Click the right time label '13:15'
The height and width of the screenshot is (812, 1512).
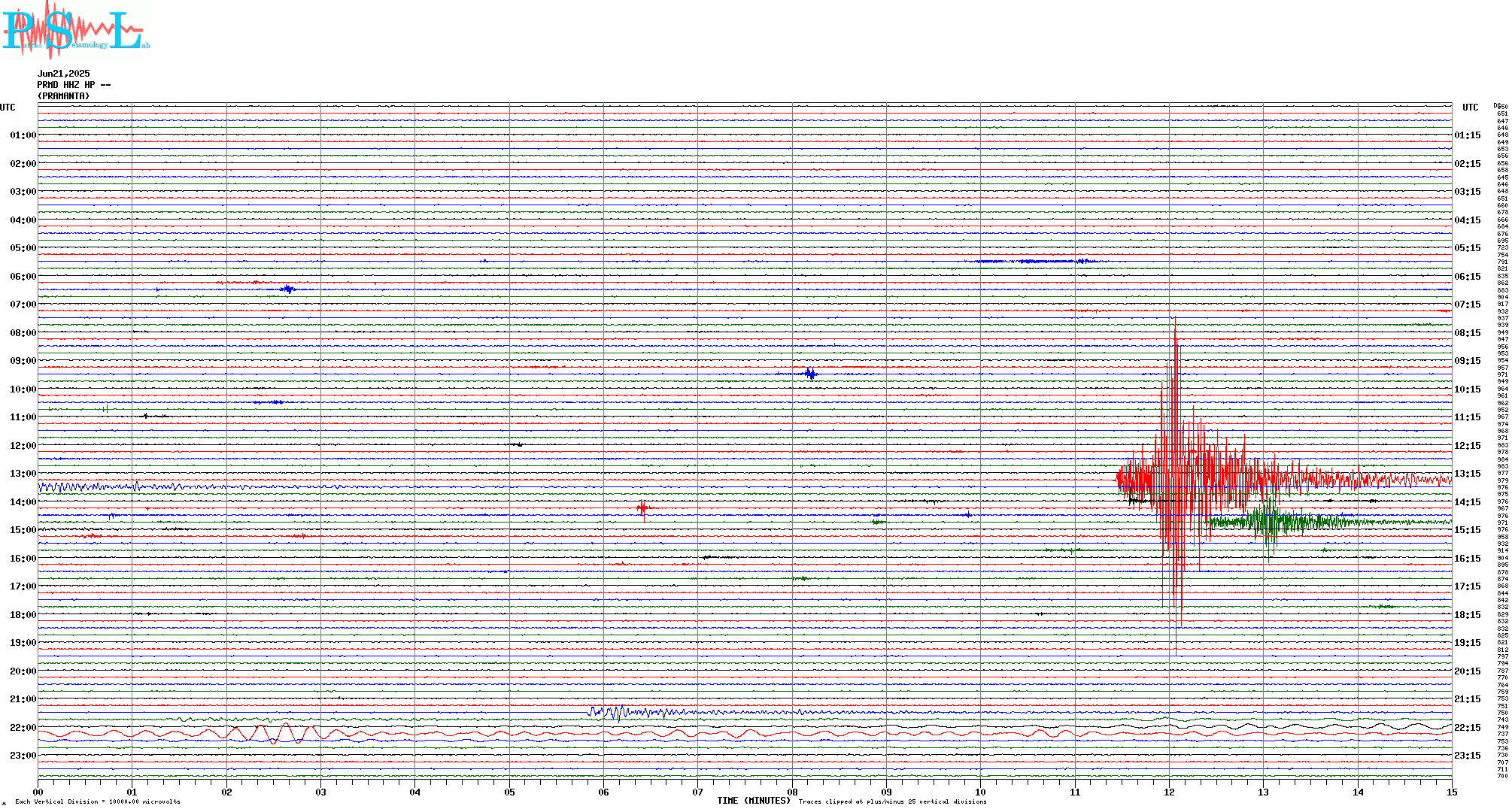(x=1468, y=474)
